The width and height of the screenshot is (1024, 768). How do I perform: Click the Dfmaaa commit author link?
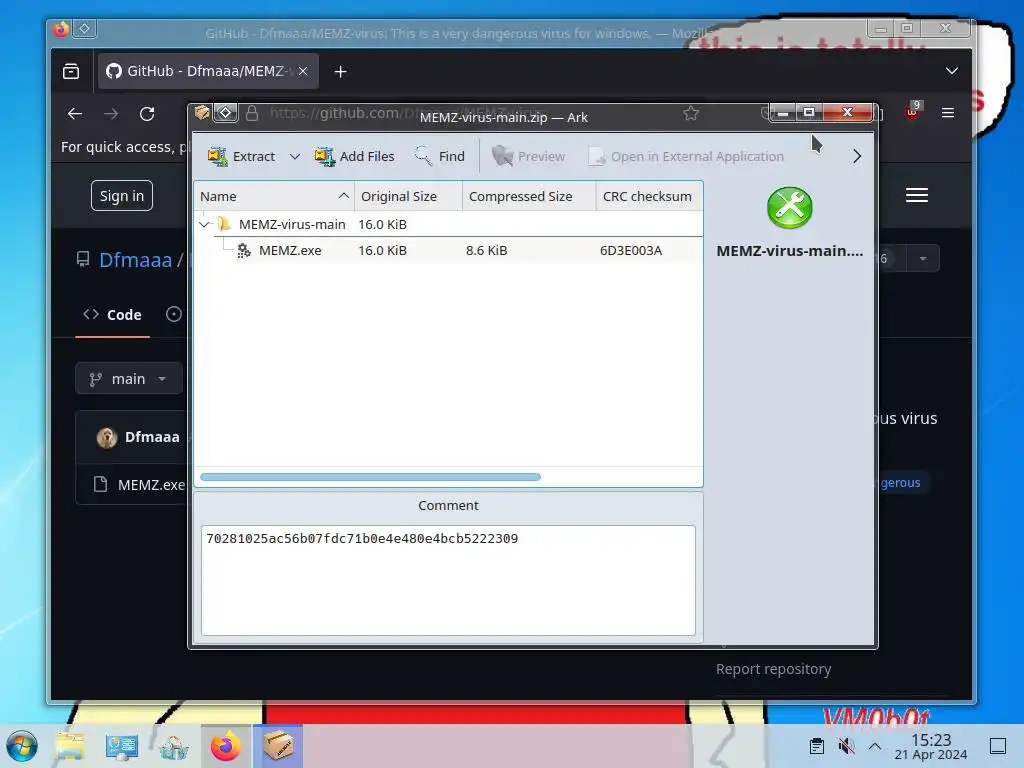[152, 437]
